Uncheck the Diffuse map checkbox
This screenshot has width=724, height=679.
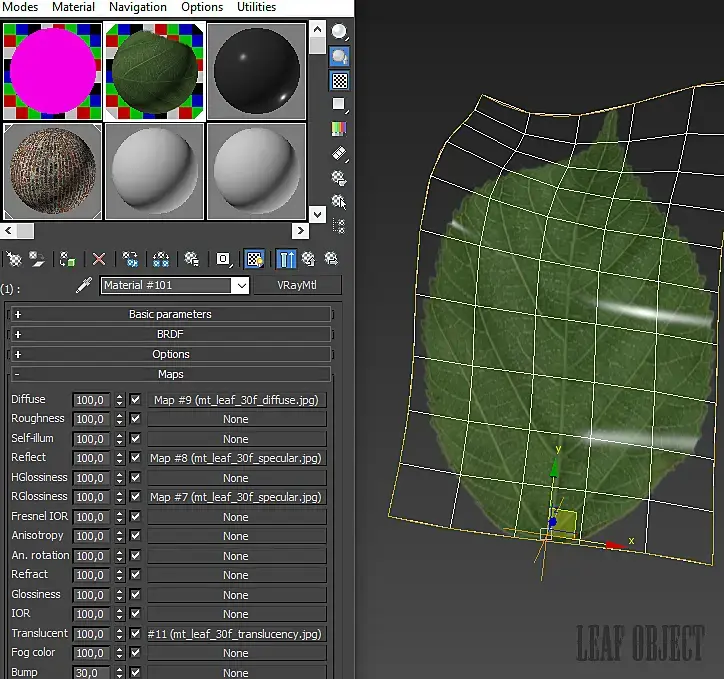click(136, 400)
